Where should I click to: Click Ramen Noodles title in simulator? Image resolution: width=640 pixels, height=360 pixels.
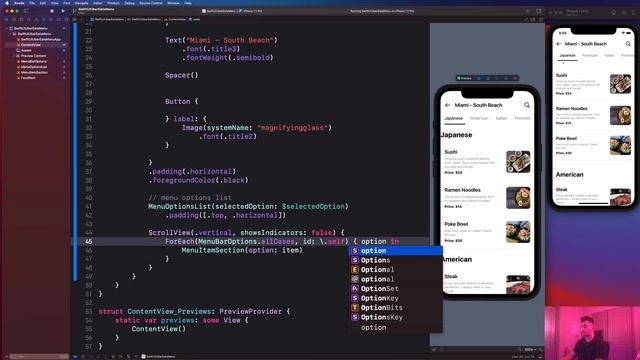tap(571, 109)
